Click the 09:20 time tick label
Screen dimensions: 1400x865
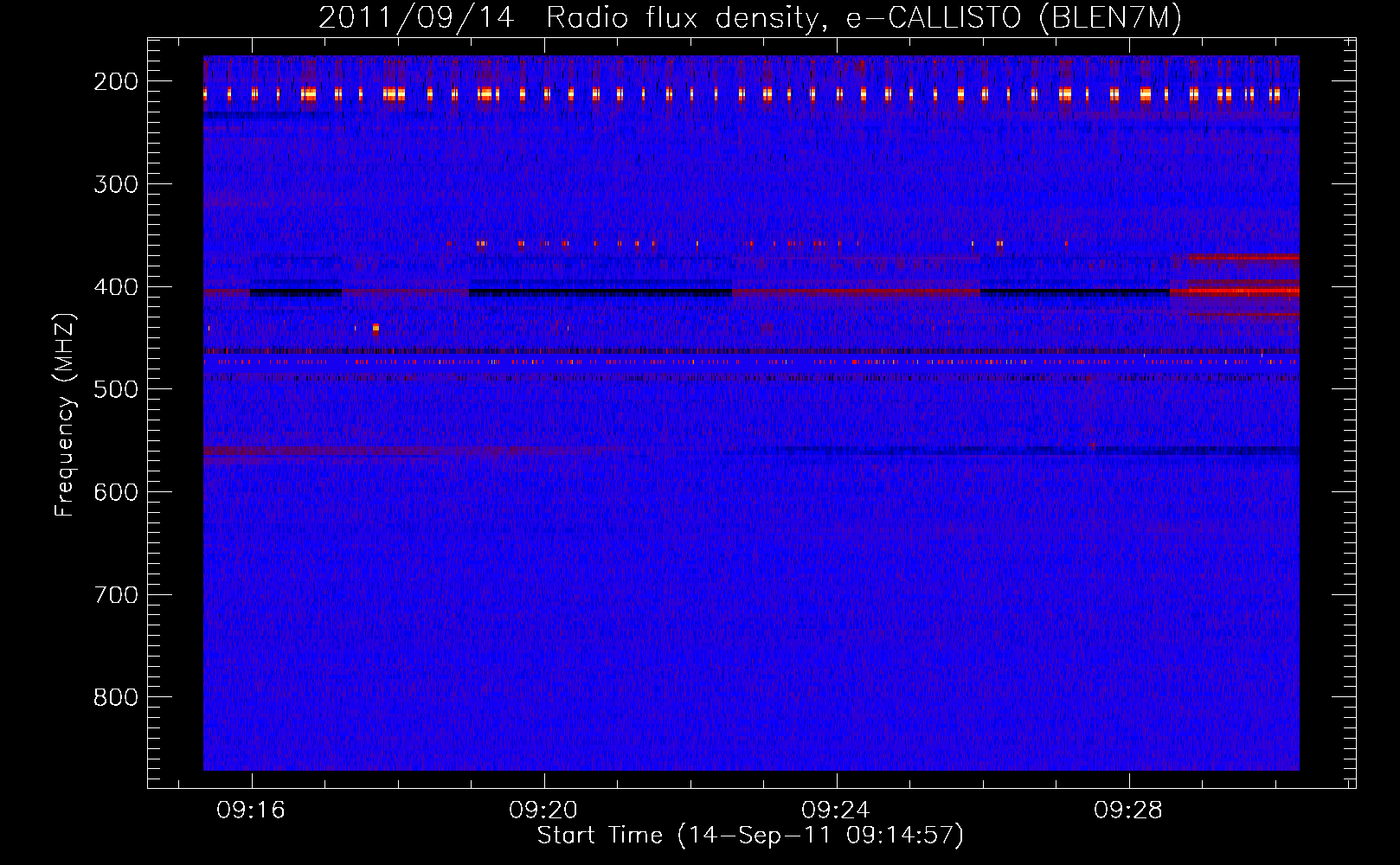pyautogui.click(x=543, y=811)
